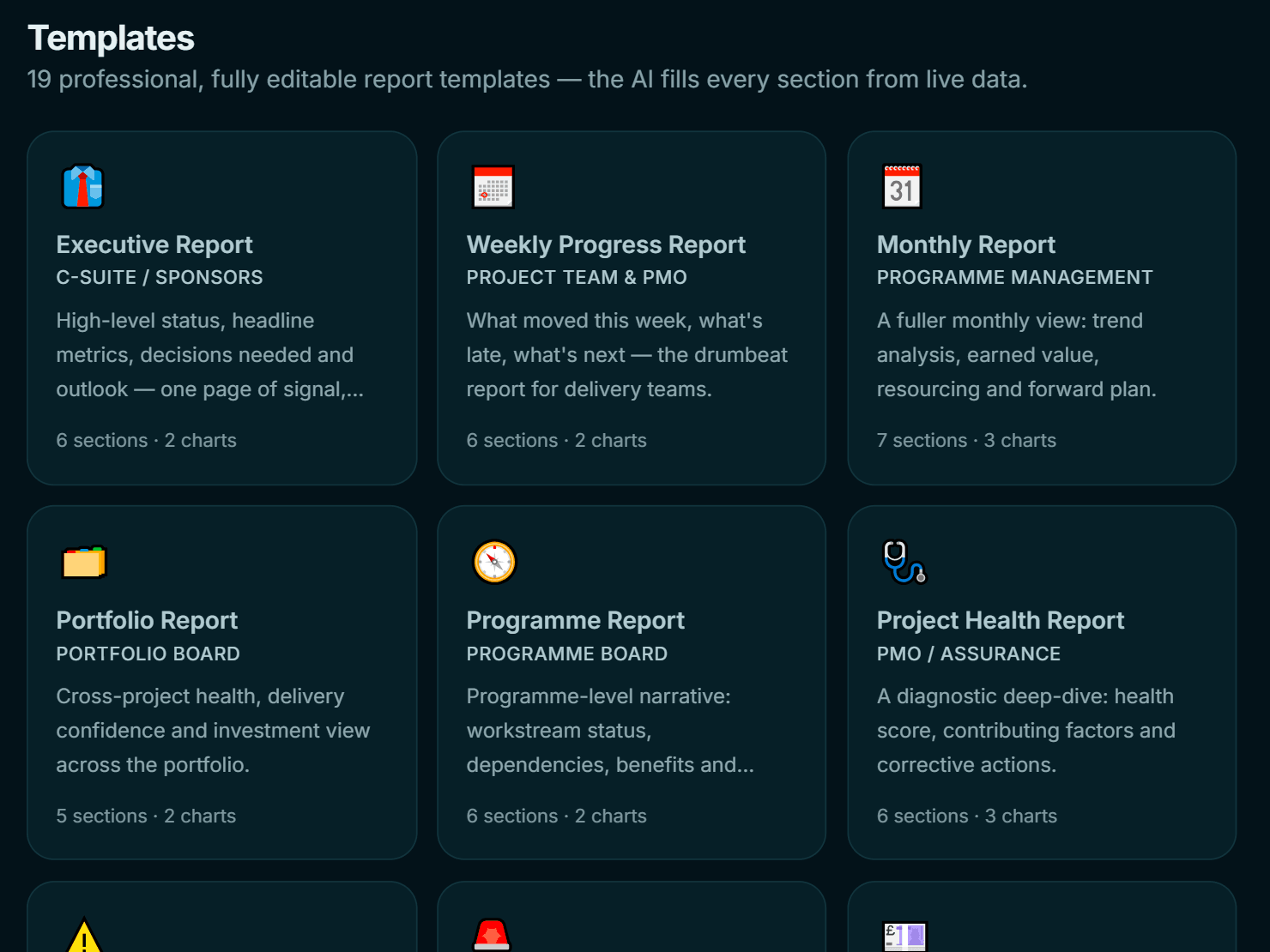
Task: Click the description starting 'A diagnostic deep-dive'
Action: point(1025,731)
